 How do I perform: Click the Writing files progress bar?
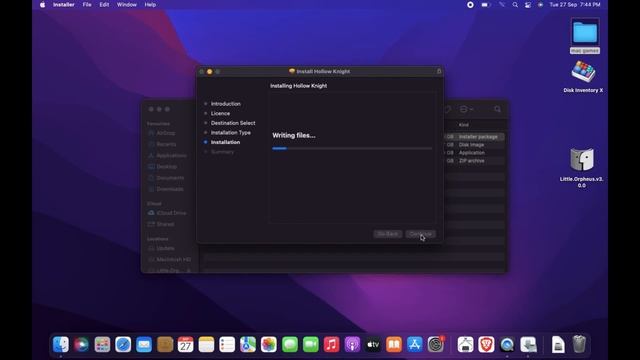point(352,149)
